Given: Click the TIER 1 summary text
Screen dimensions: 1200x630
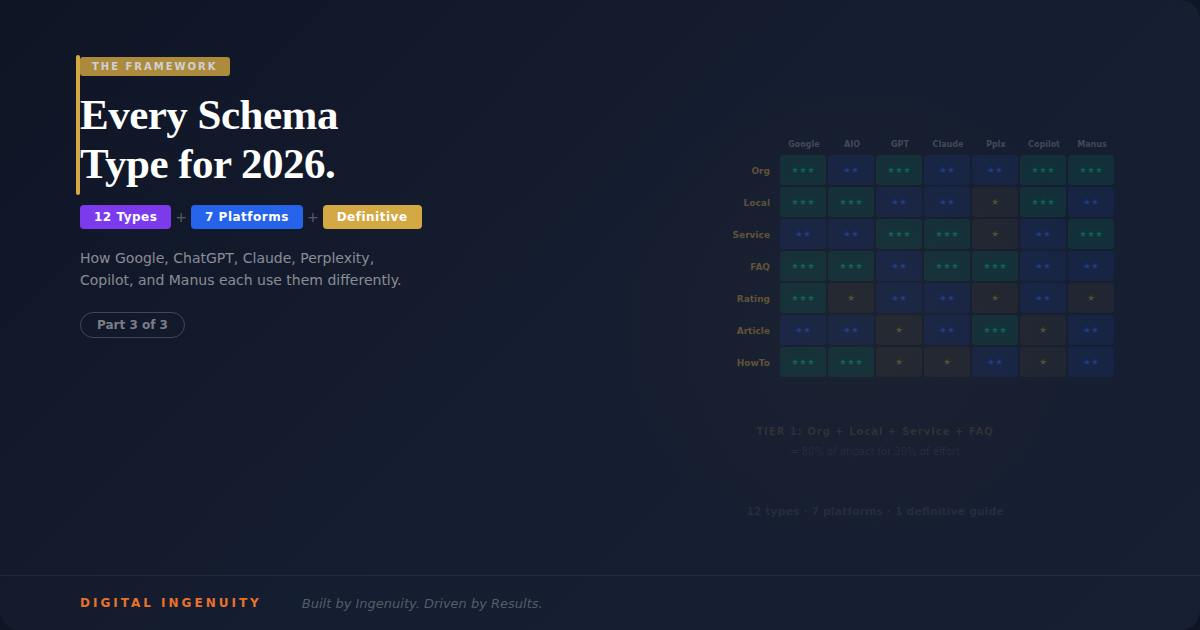Looking at the screenshot, I should pos(874,431).
